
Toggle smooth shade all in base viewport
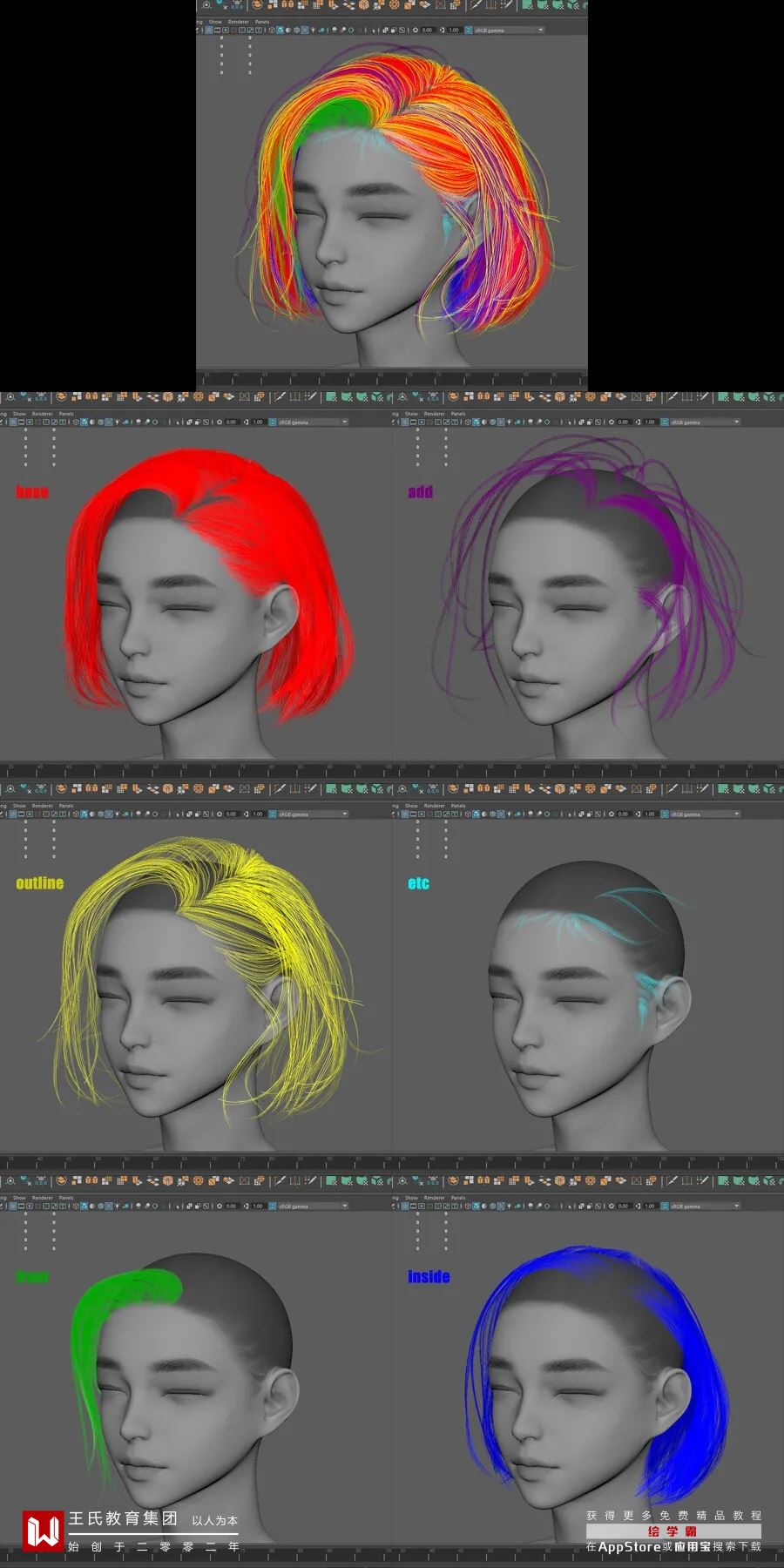tap(84, 422)
